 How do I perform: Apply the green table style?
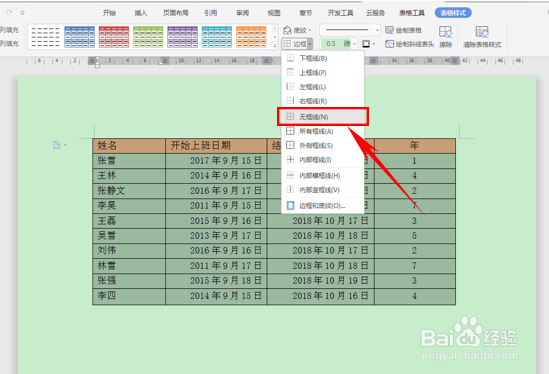148,37
